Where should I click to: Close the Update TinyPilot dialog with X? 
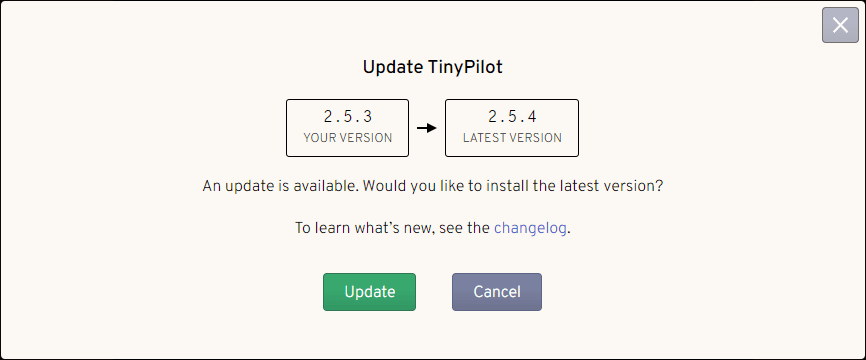pyautogui.click(x=840, y=25)
